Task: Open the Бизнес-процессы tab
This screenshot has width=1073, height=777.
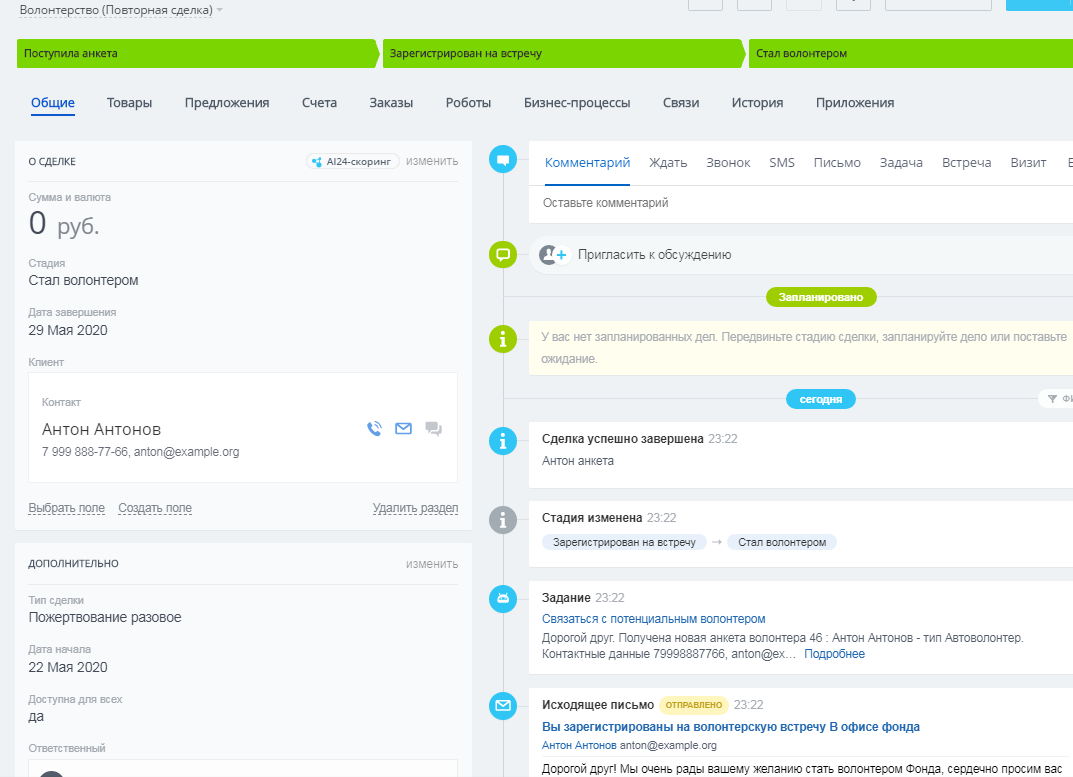Action: (576, 102)
